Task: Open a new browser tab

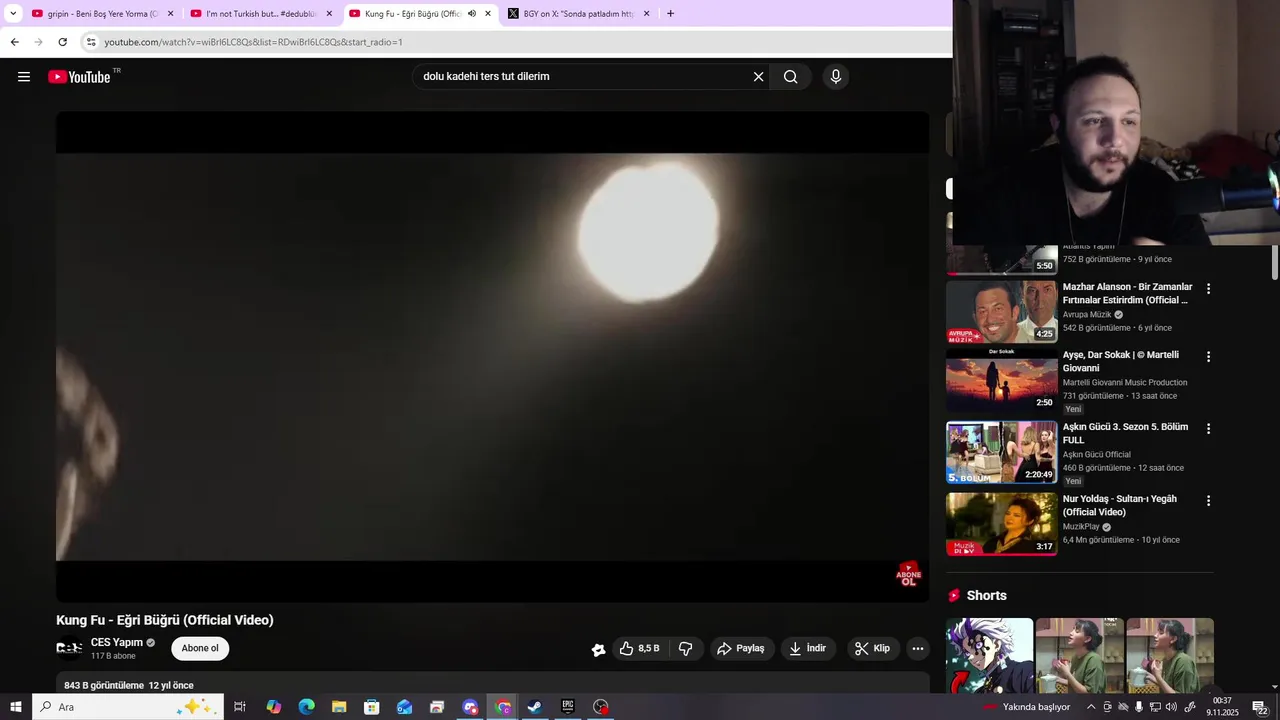Action: tap(670, 14)
